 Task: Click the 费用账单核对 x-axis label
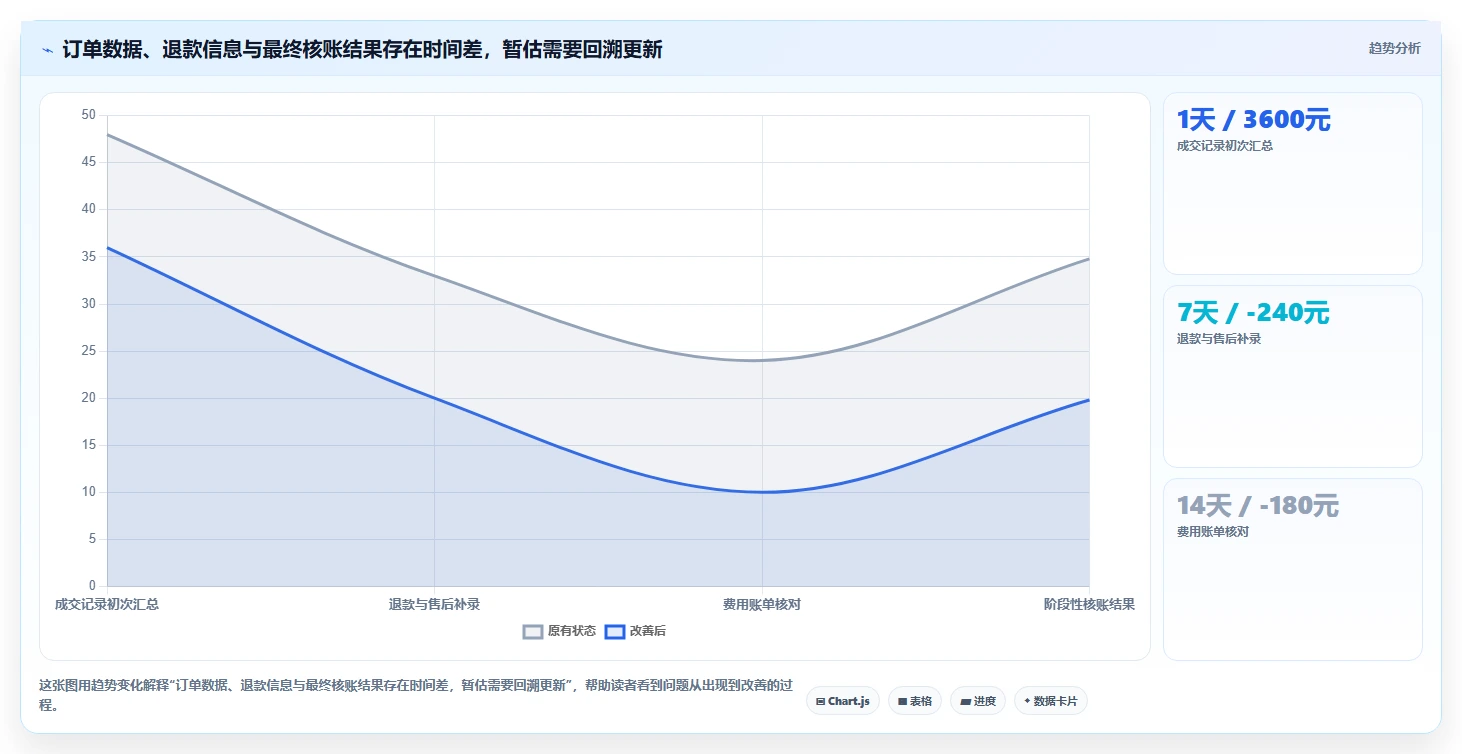click(762, 604)
